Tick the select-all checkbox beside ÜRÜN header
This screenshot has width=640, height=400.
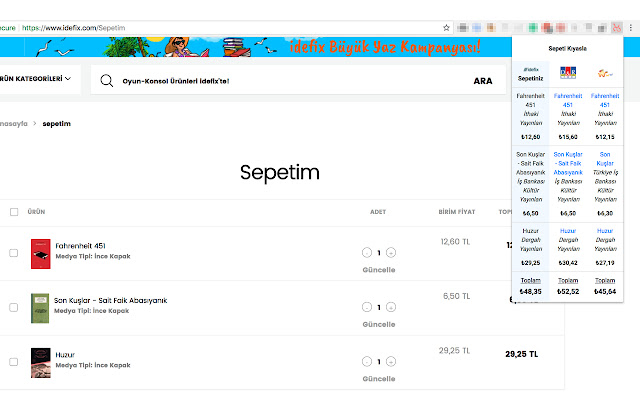click(x=14, y=212)
